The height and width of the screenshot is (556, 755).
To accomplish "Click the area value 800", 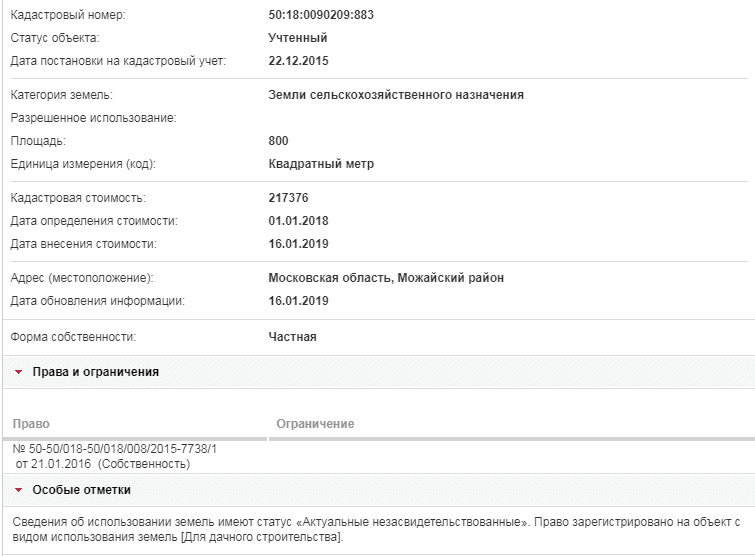I will coord(278,141).
